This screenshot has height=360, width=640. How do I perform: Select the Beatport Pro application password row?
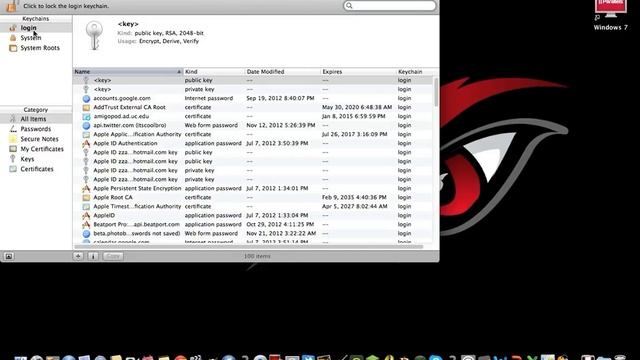point(253,224)
